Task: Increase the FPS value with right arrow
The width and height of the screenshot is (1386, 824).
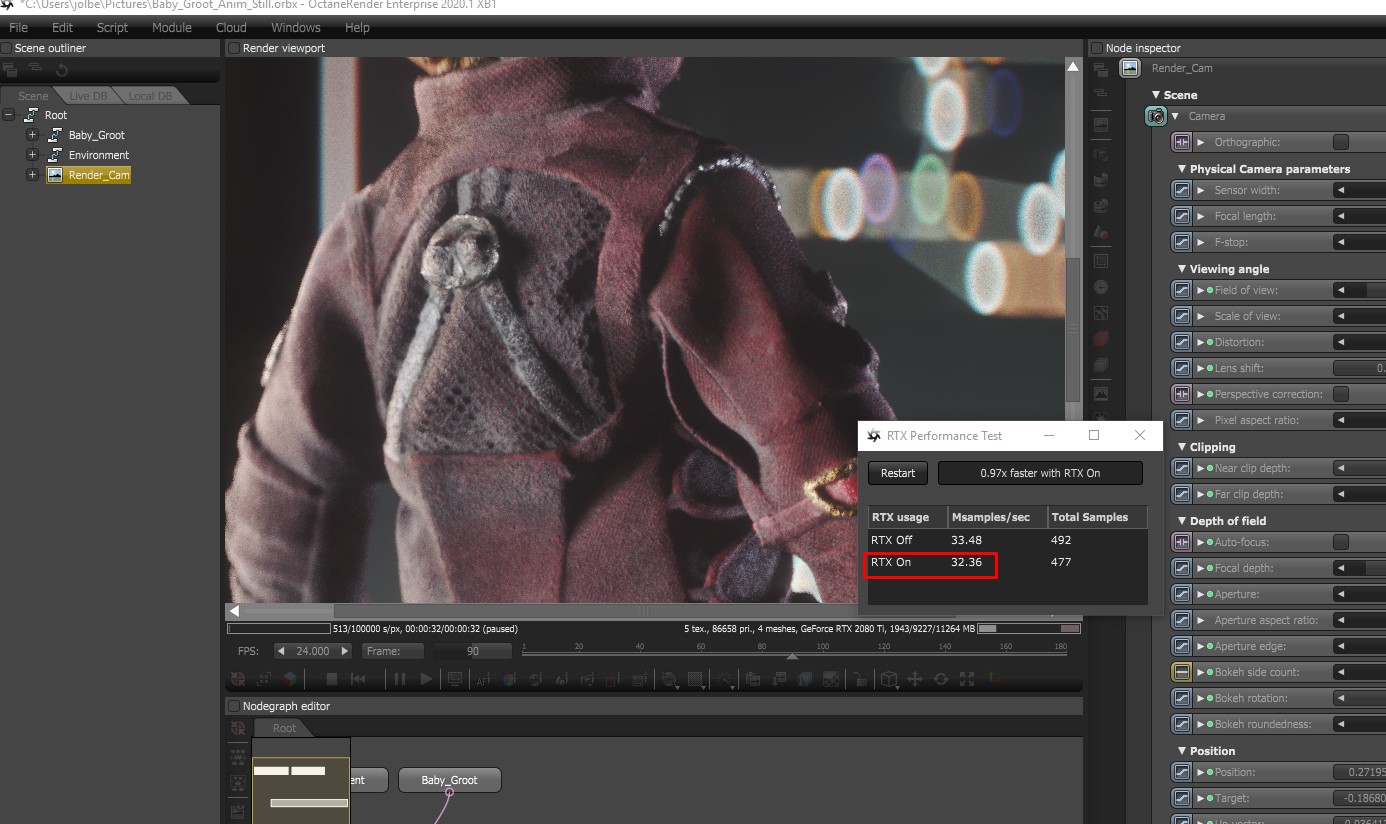Action: coord(345,651)
